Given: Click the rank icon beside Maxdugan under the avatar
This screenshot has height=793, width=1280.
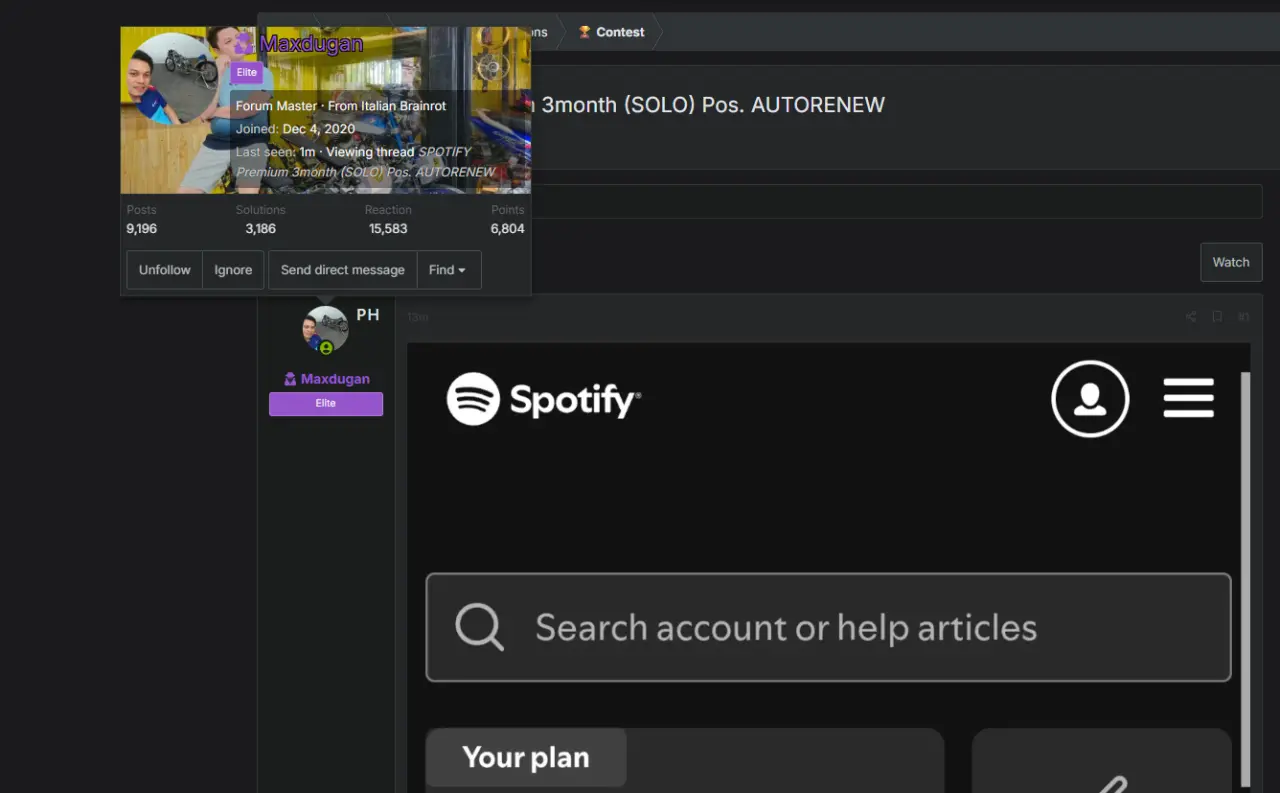Looking at the screenshot, I should [x=290, y=379].
